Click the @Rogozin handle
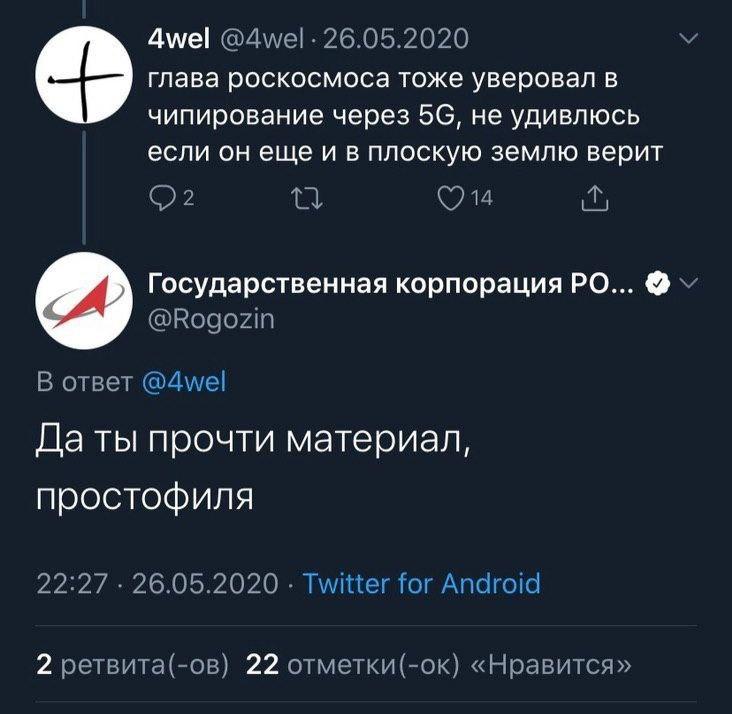732x714 pixels. 210,318
